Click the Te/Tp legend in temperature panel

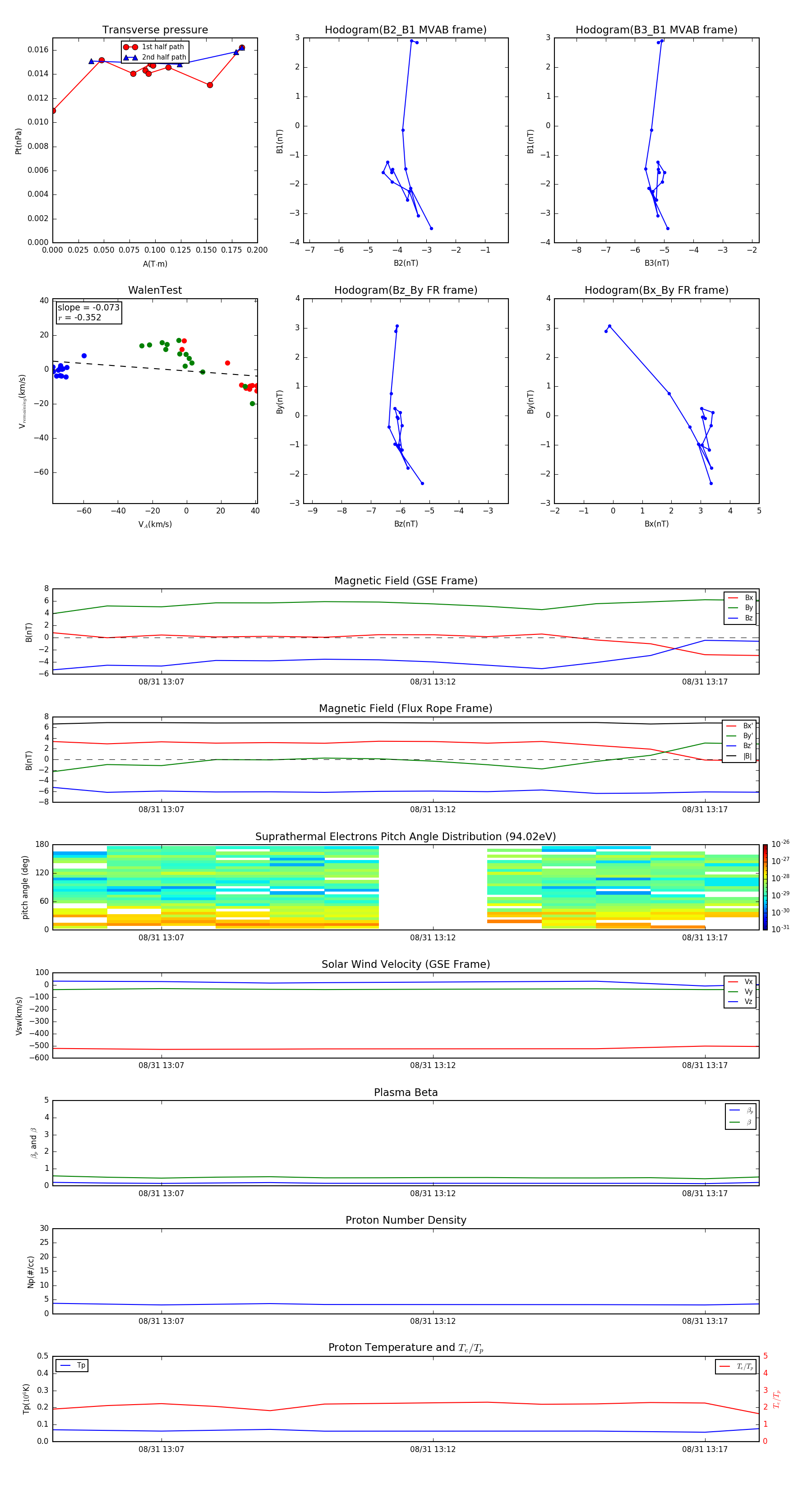click(x=736, y=1366)
